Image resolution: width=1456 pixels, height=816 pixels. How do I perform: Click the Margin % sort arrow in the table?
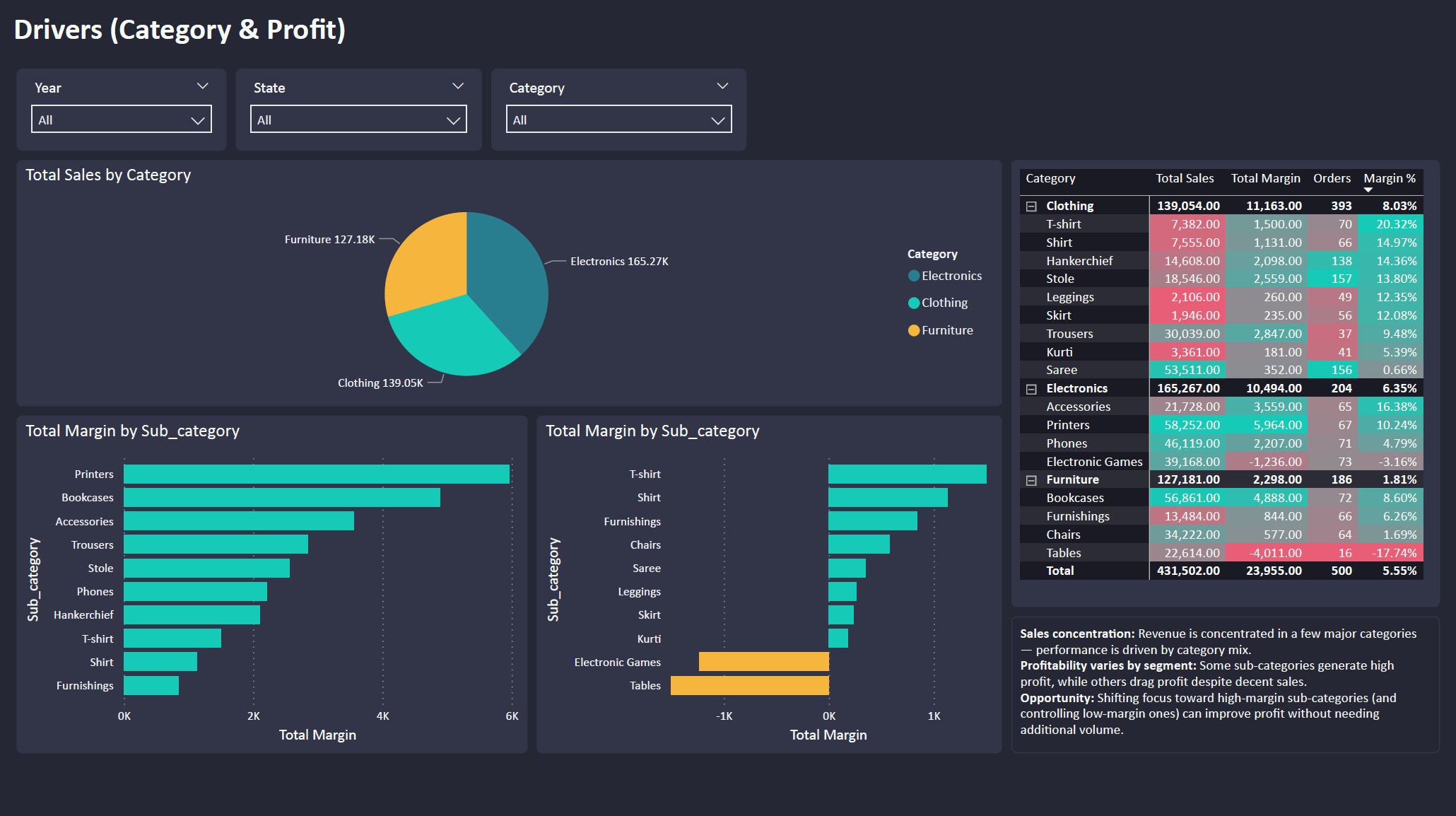coord(1369,190)
